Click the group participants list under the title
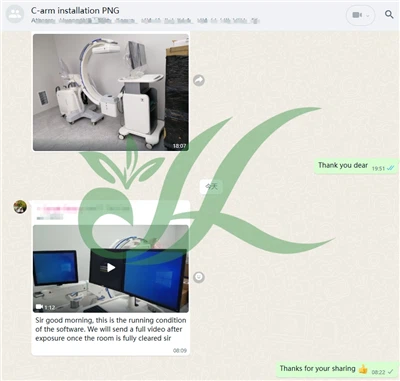This screenshot has width=400, height=381. point(145,21)
